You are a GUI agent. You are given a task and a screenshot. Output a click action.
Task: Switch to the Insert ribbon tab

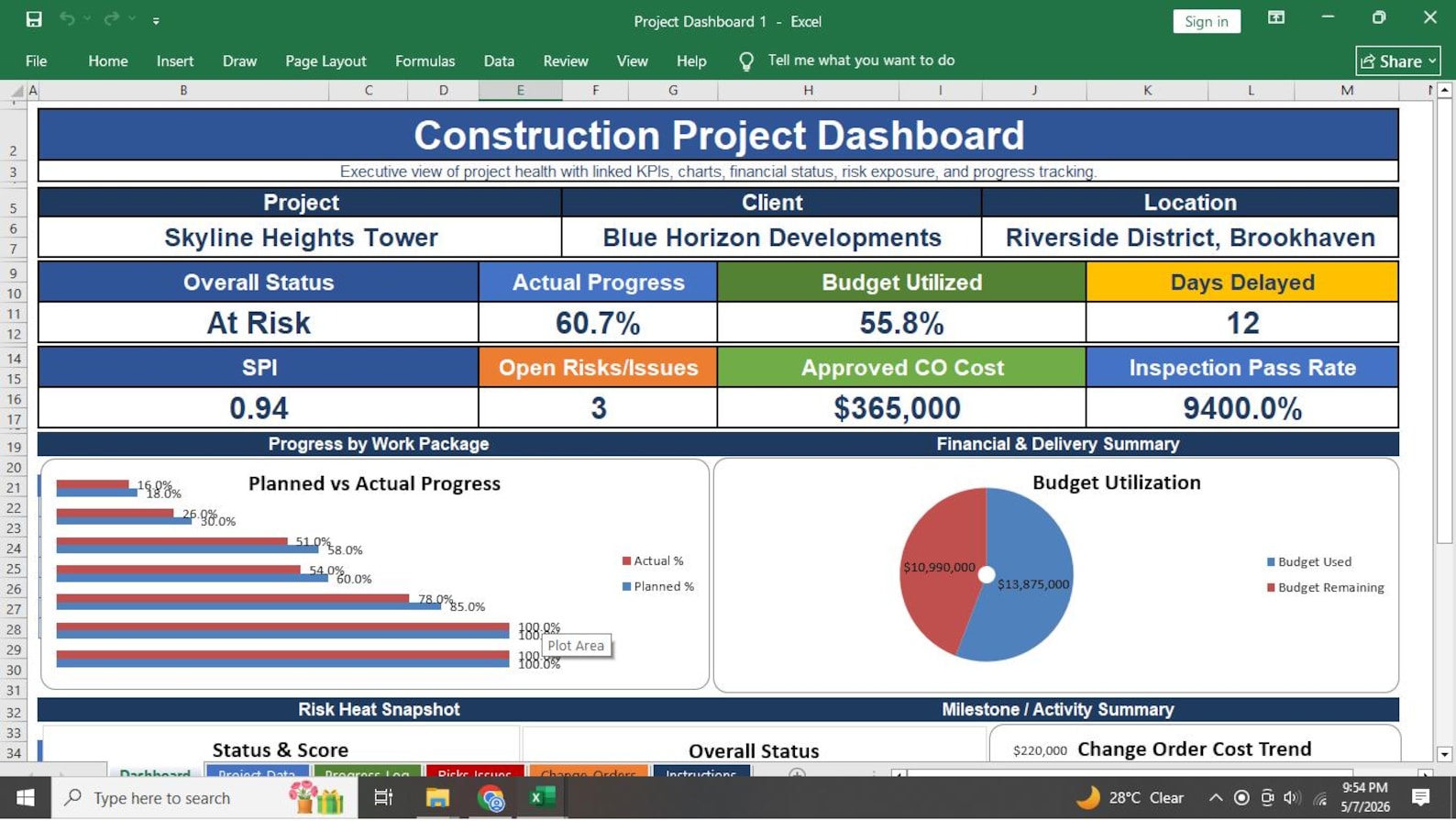(175, 61)
